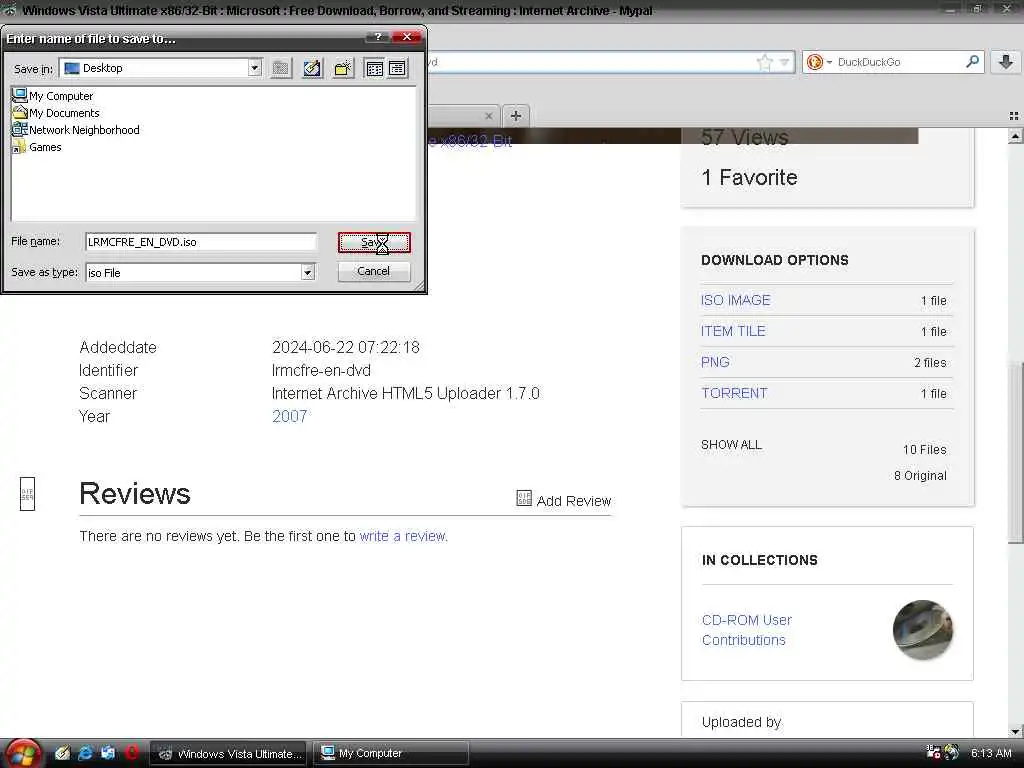This screenshot has width=1024, height=768.
Task: Click the vertical scrollbar thumb
Action: (x=1016, y=451)
